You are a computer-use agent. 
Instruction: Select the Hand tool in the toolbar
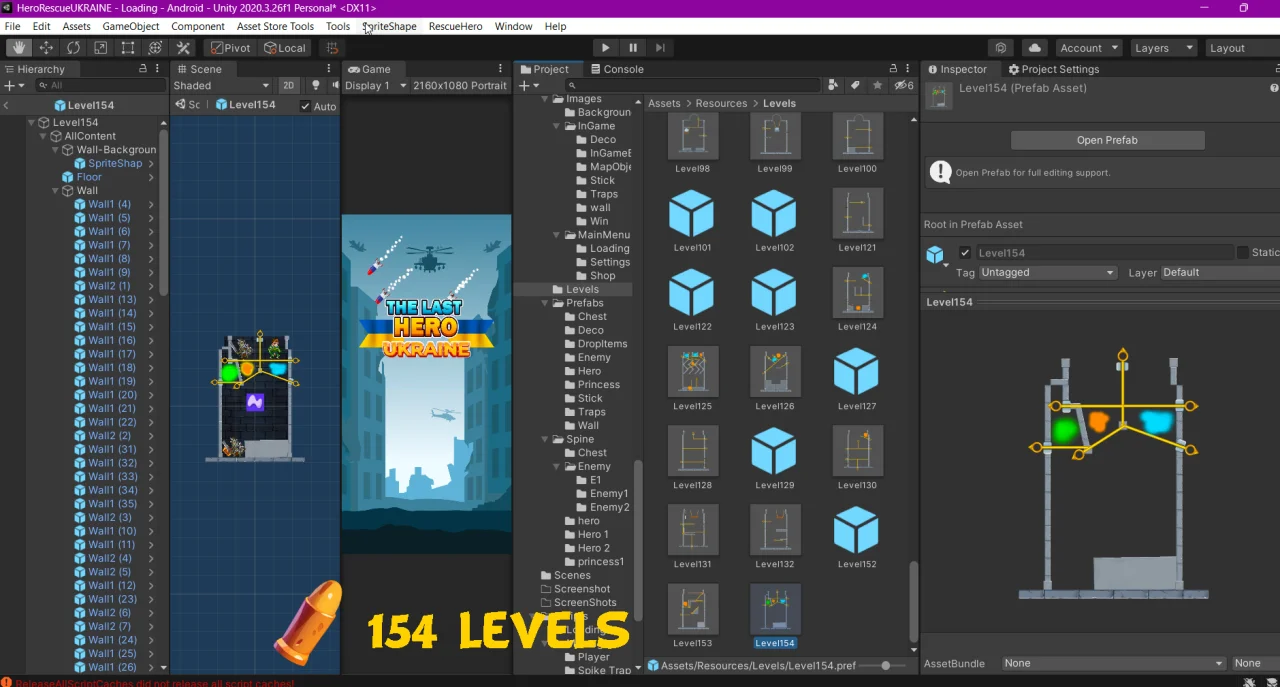19,48
